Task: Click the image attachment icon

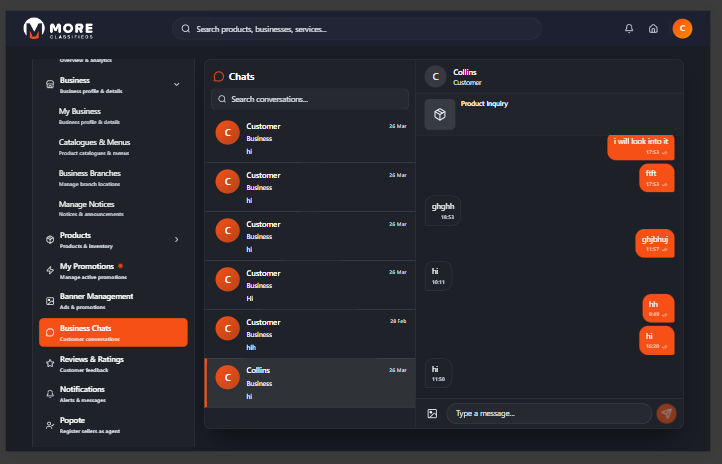Action: tap(432, 413)
